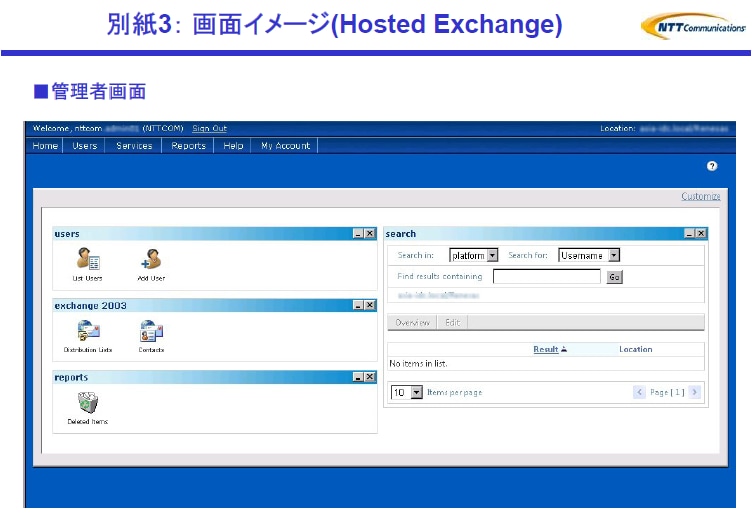Open the Users menu
The height and width of the screenshot is (513, 754).
coord(85,146)
